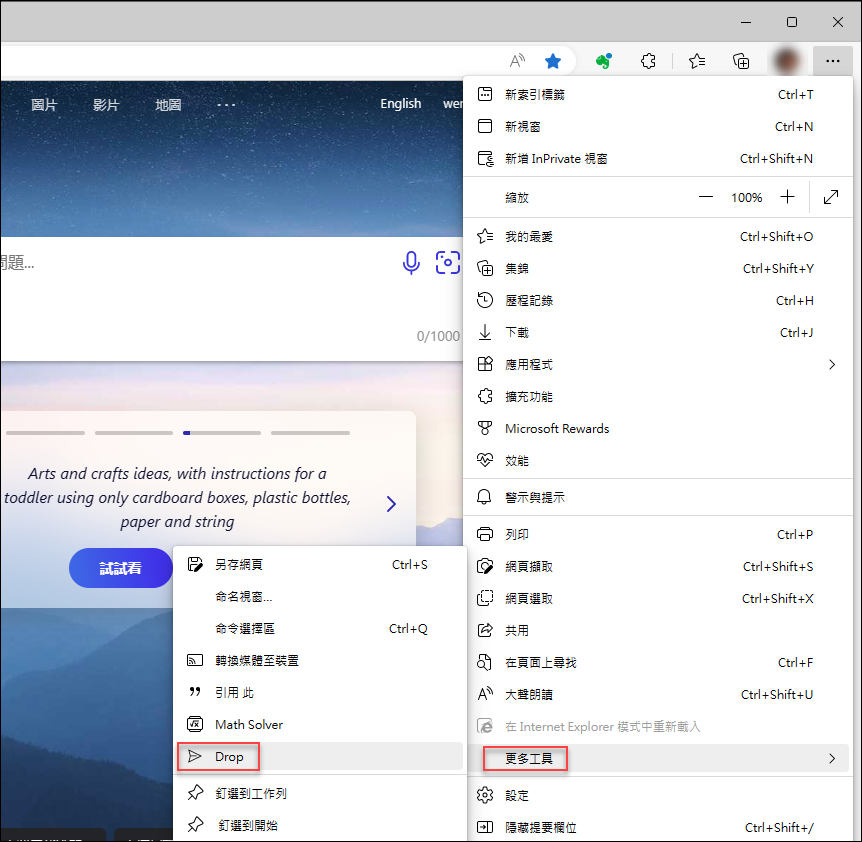Click the profile avatar picture
This screenshot has height=842, width=862.
point(787,60)
